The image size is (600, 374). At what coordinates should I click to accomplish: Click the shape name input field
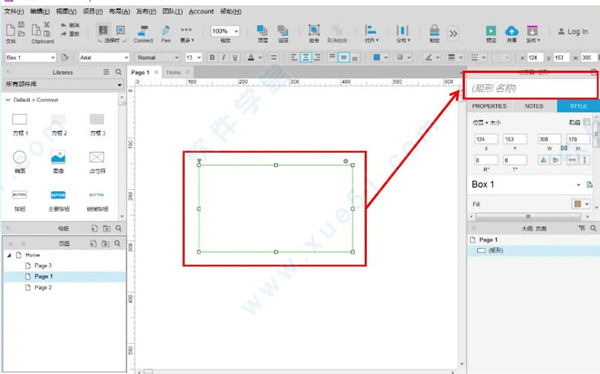[530, 88]
